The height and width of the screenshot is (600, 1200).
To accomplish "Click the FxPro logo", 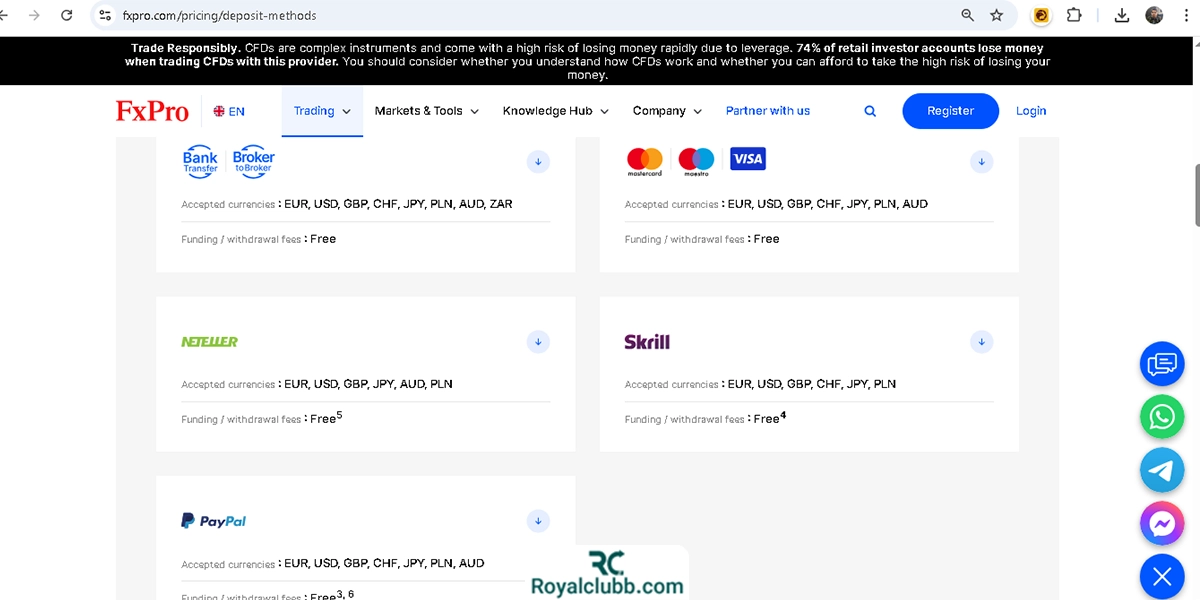I will [152, 111].
